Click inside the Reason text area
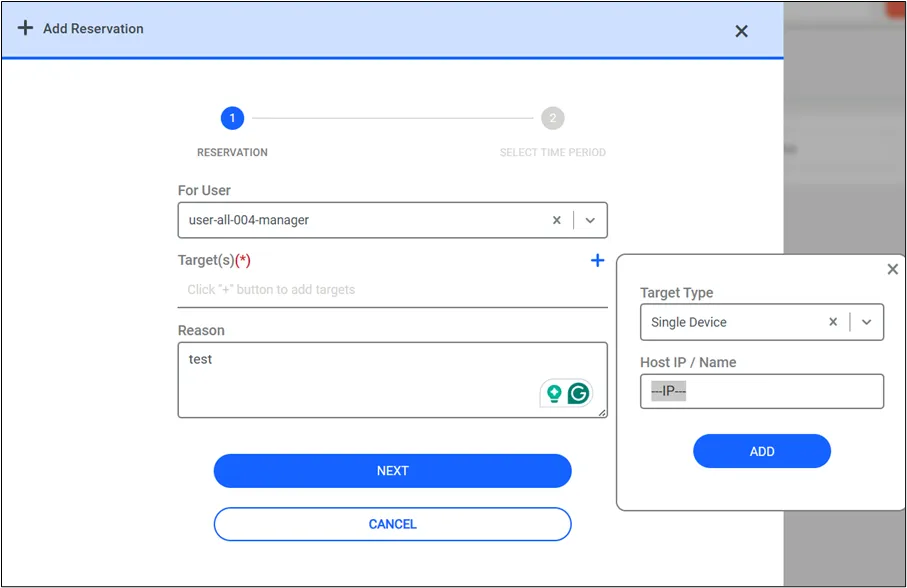Screen dimensions: 907x588 [x=393, y=380]
